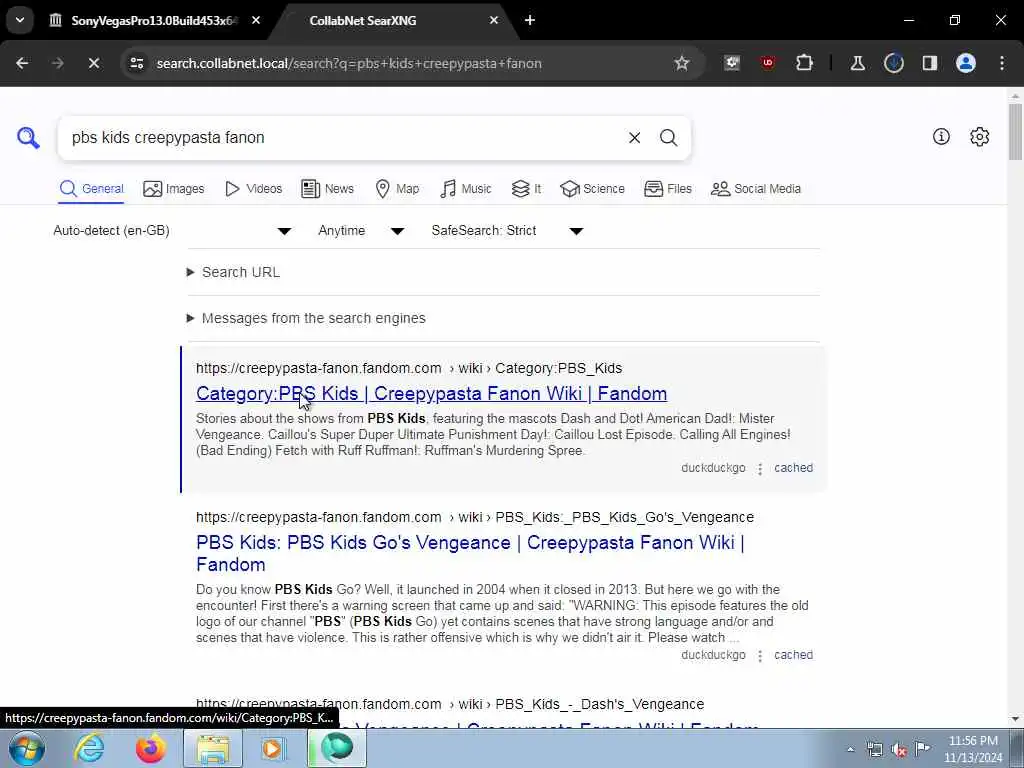Viewport: 1024px width, 768px height.
Task: Open preferences gear icon
Action: click(x=980, y=136)
